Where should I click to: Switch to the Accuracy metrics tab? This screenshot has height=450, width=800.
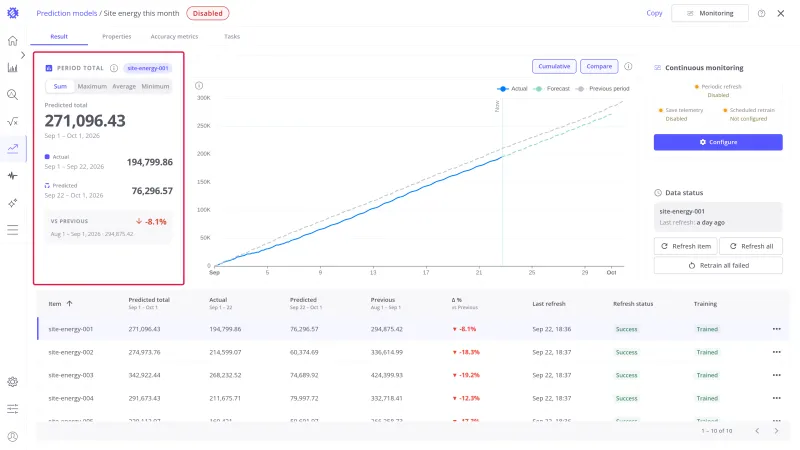click(174, 37)
